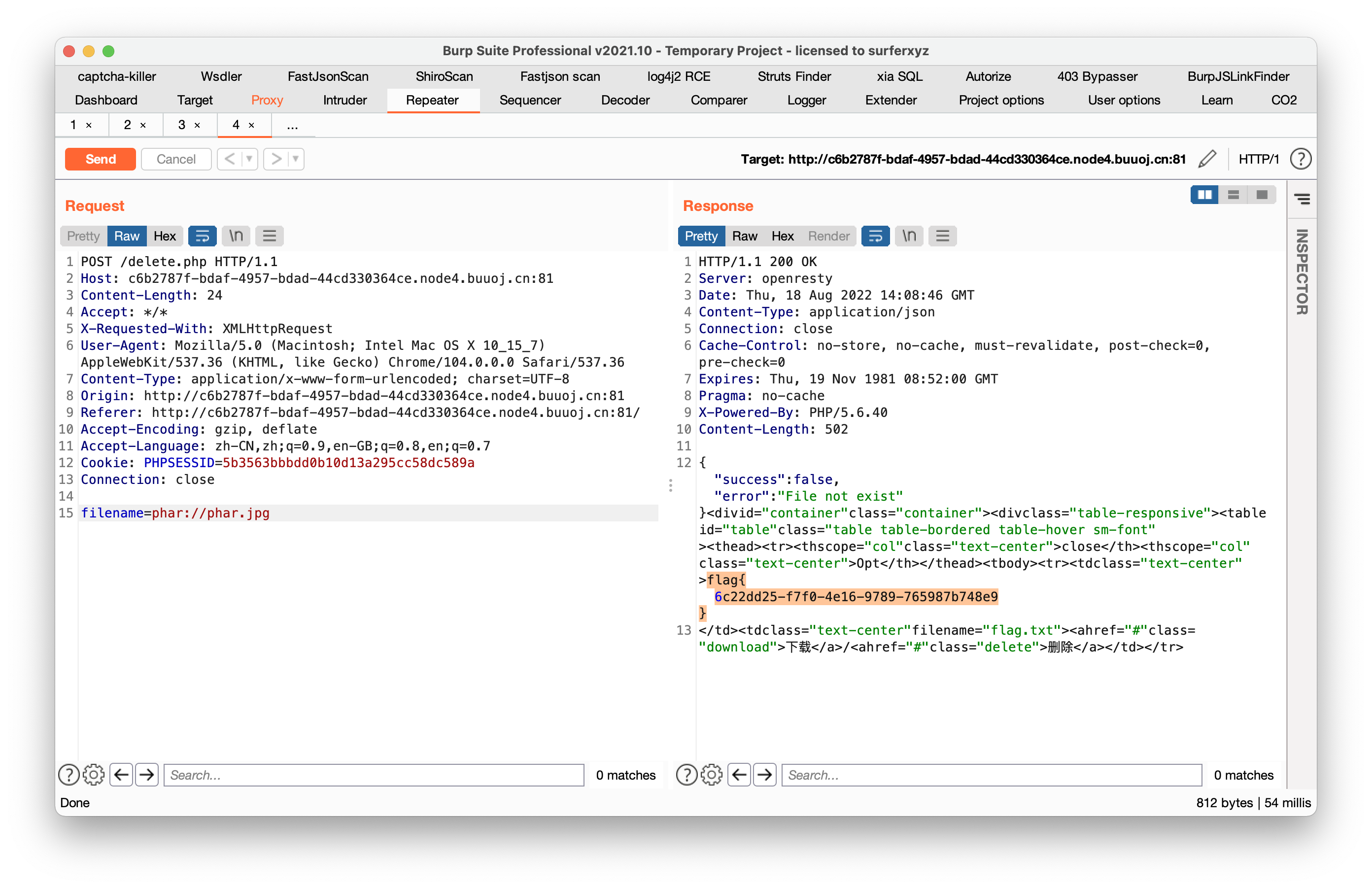
Task: Toggle non-printable chars \n in Response panel
Action: pyautogui.click(x=909, y=236)
